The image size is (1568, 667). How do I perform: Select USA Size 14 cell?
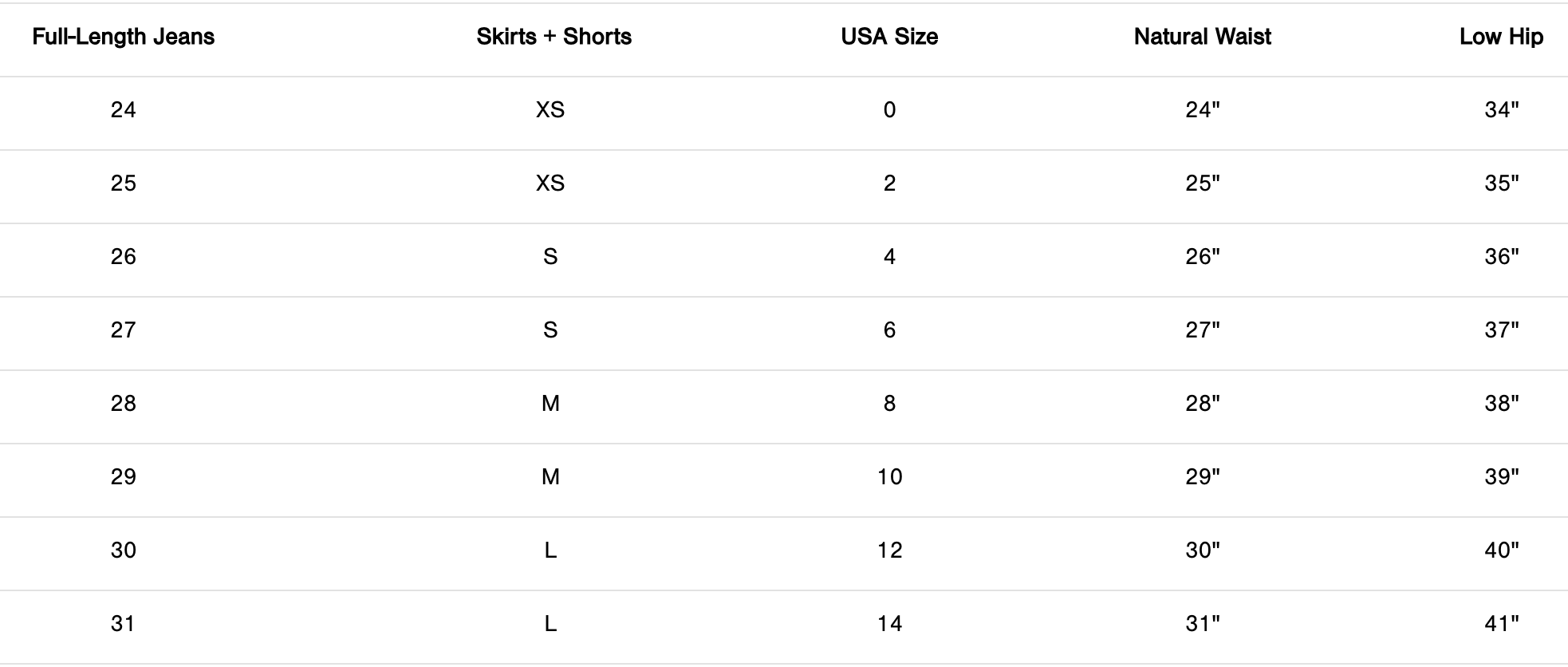tap(889, 624)
